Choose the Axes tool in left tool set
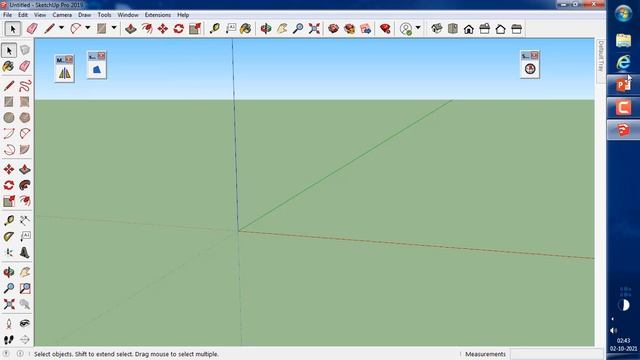Image resolution: width=640 pixels, height=360 pixels. tap(9, 253)
